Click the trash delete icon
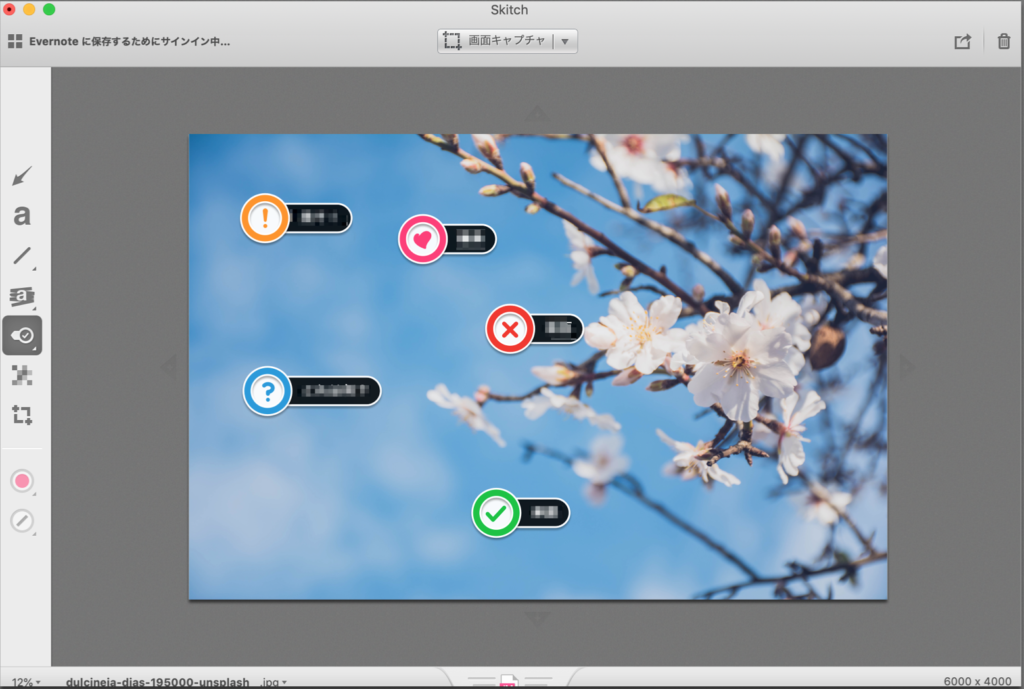Viewport: 1024px width, 689px height. (x=1003, y=42)
